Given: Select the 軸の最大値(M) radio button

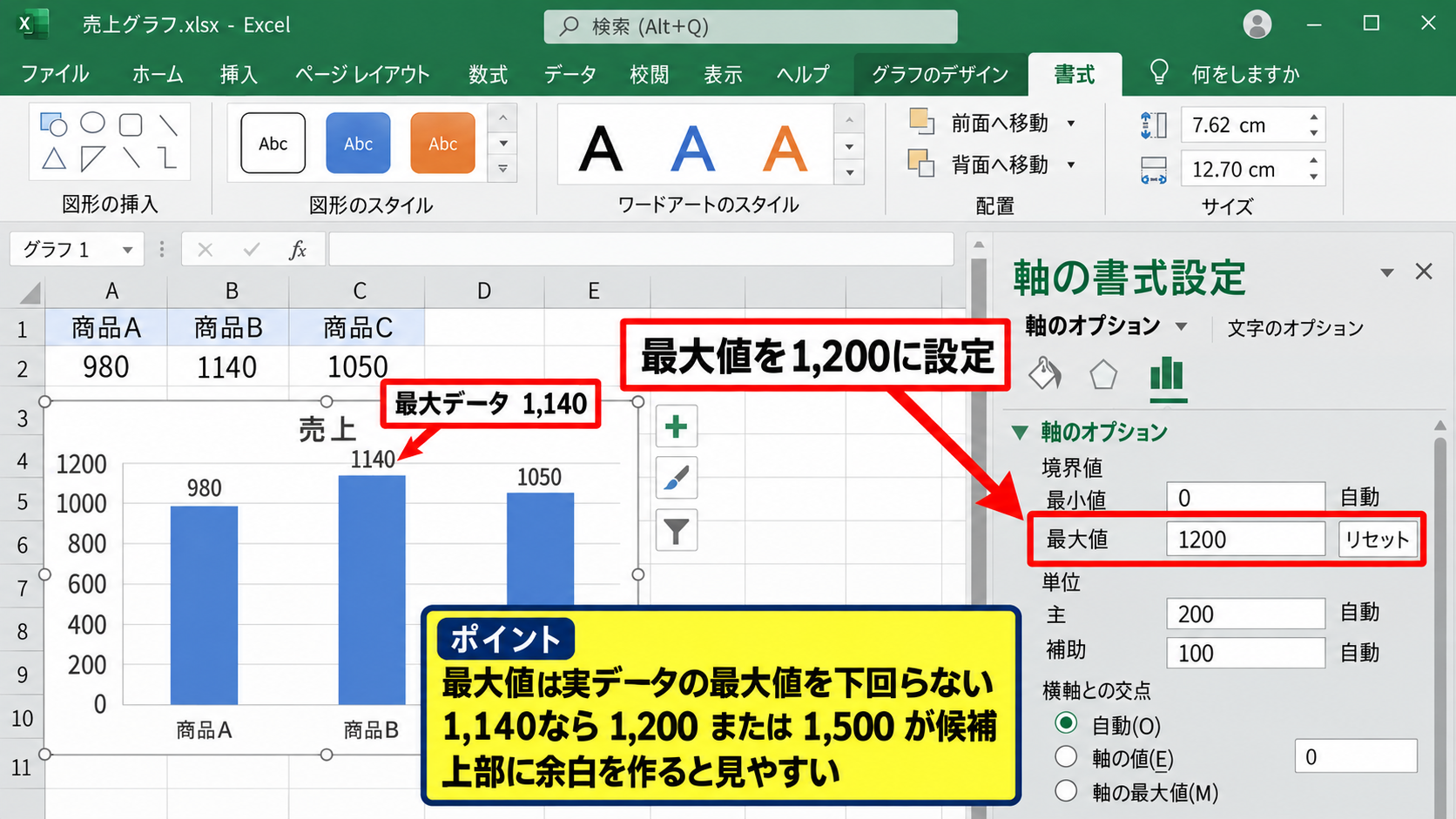Looking at the screenshot, I should [x=1066, y=791].
